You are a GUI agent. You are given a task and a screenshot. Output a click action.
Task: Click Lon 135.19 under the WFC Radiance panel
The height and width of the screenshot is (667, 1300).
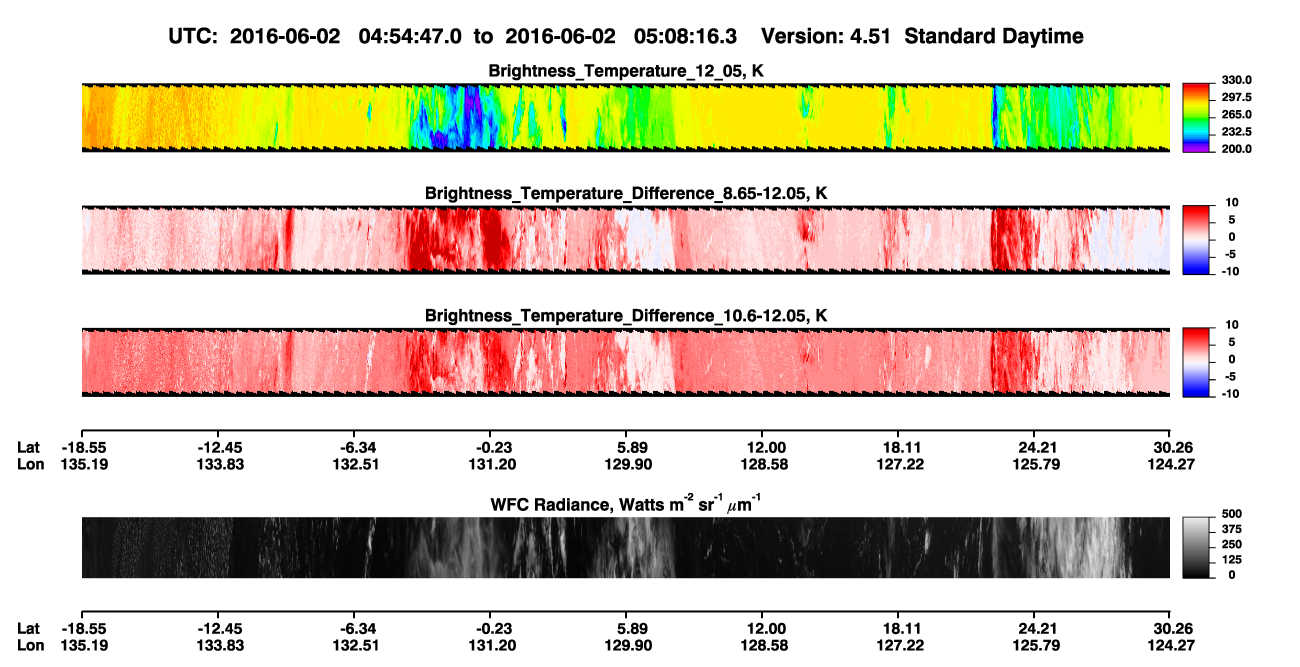coord(82,645)
